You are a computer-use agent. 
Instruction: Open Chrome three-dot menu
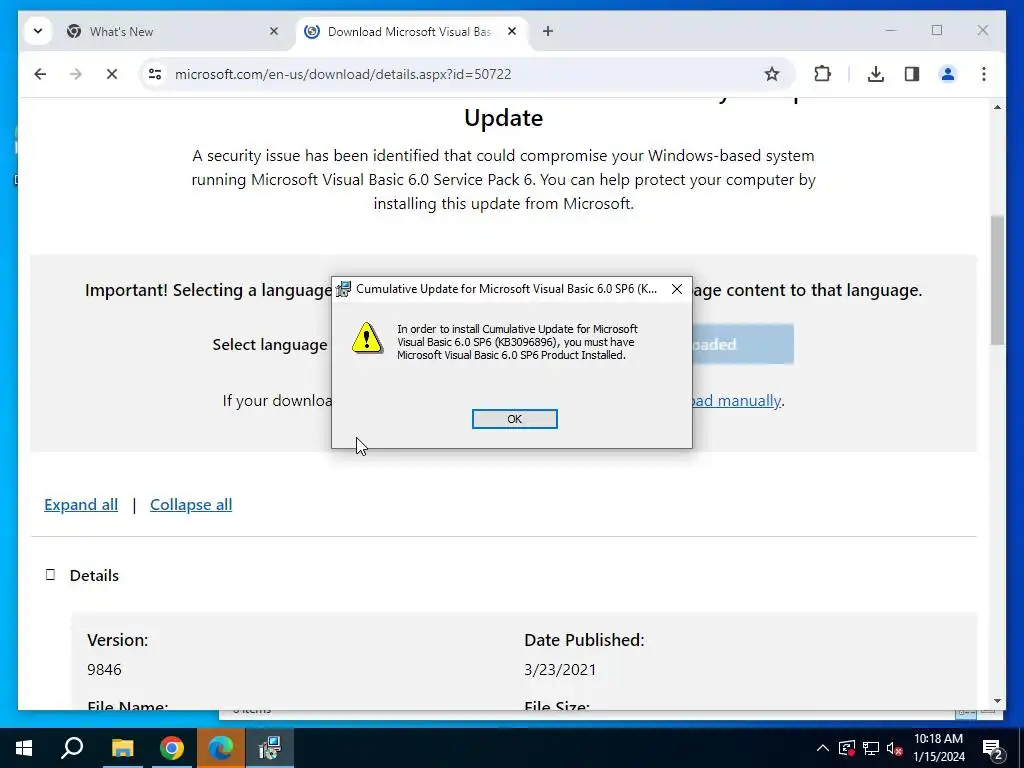[984, 74]
